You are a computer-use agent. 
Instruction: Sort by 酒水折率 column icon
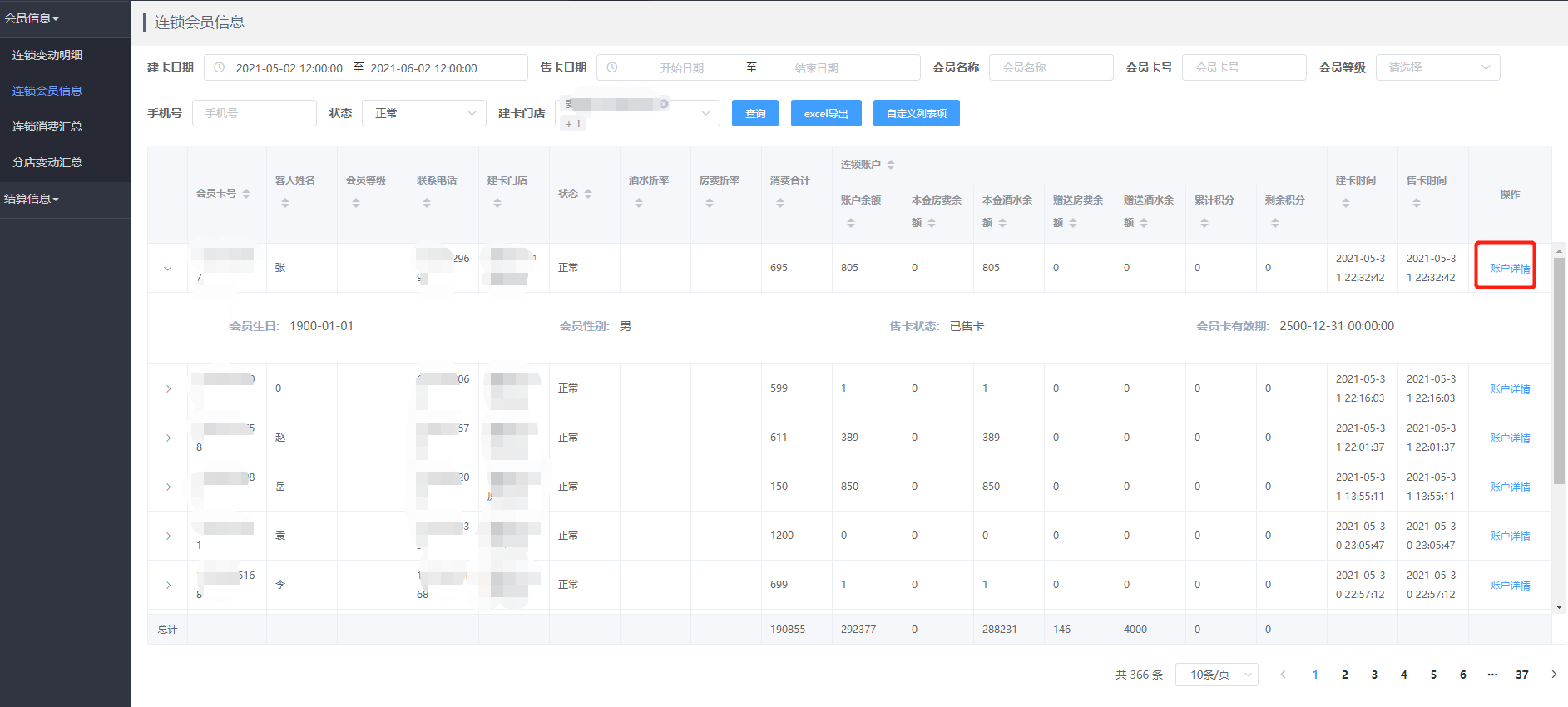(x=639, y=203)
